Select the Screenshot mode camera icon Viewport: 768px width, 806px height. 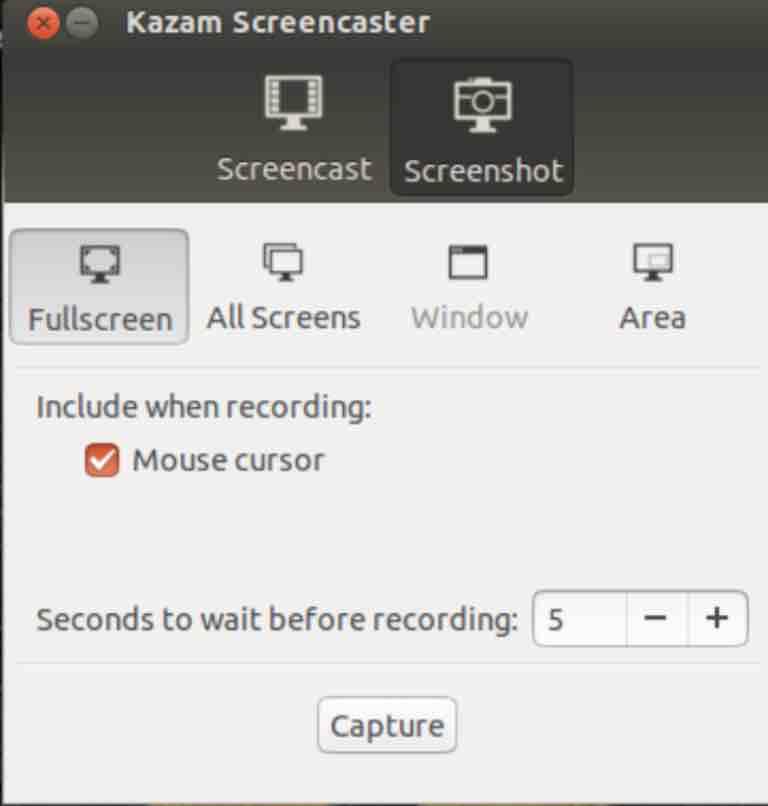[483, 104]
